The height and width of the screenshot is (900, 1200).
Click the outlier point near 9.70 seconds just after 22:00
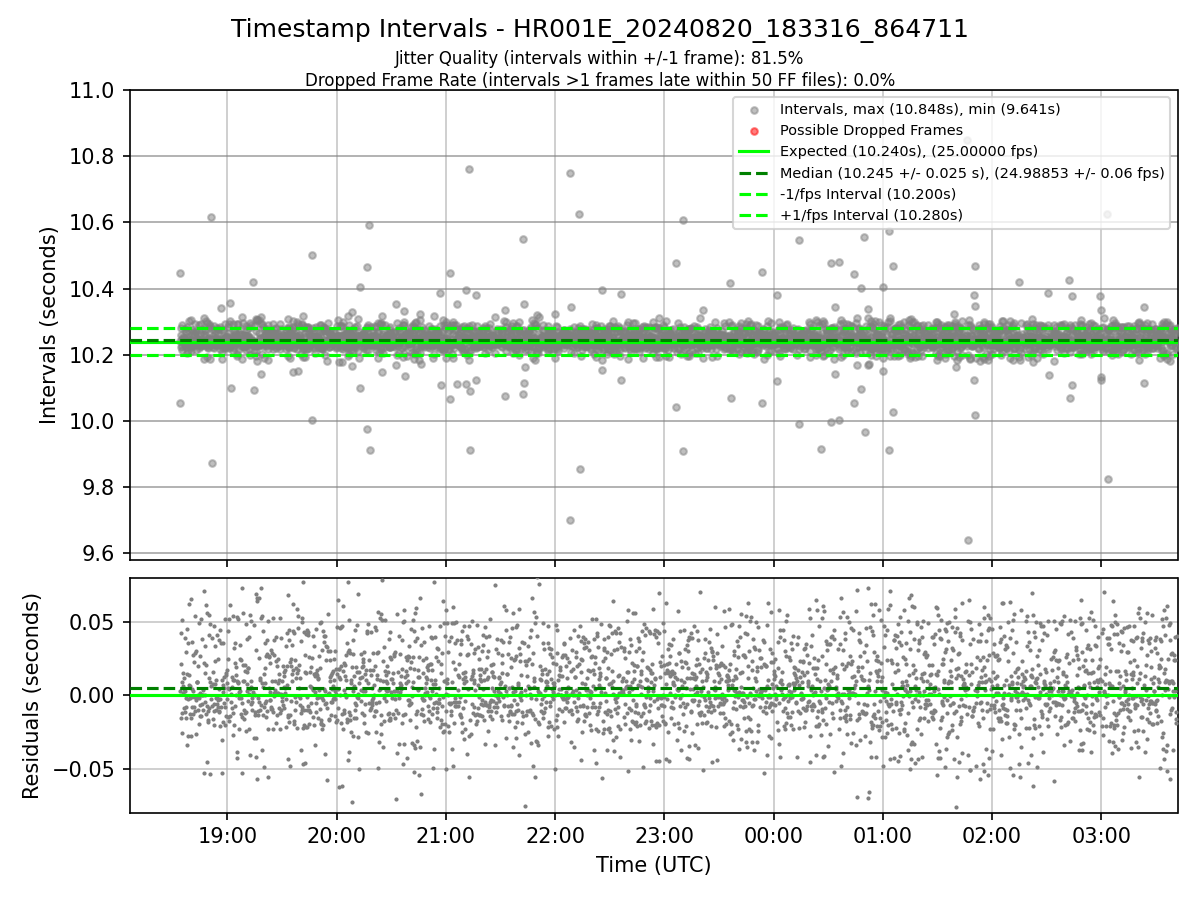coord(570,520)
